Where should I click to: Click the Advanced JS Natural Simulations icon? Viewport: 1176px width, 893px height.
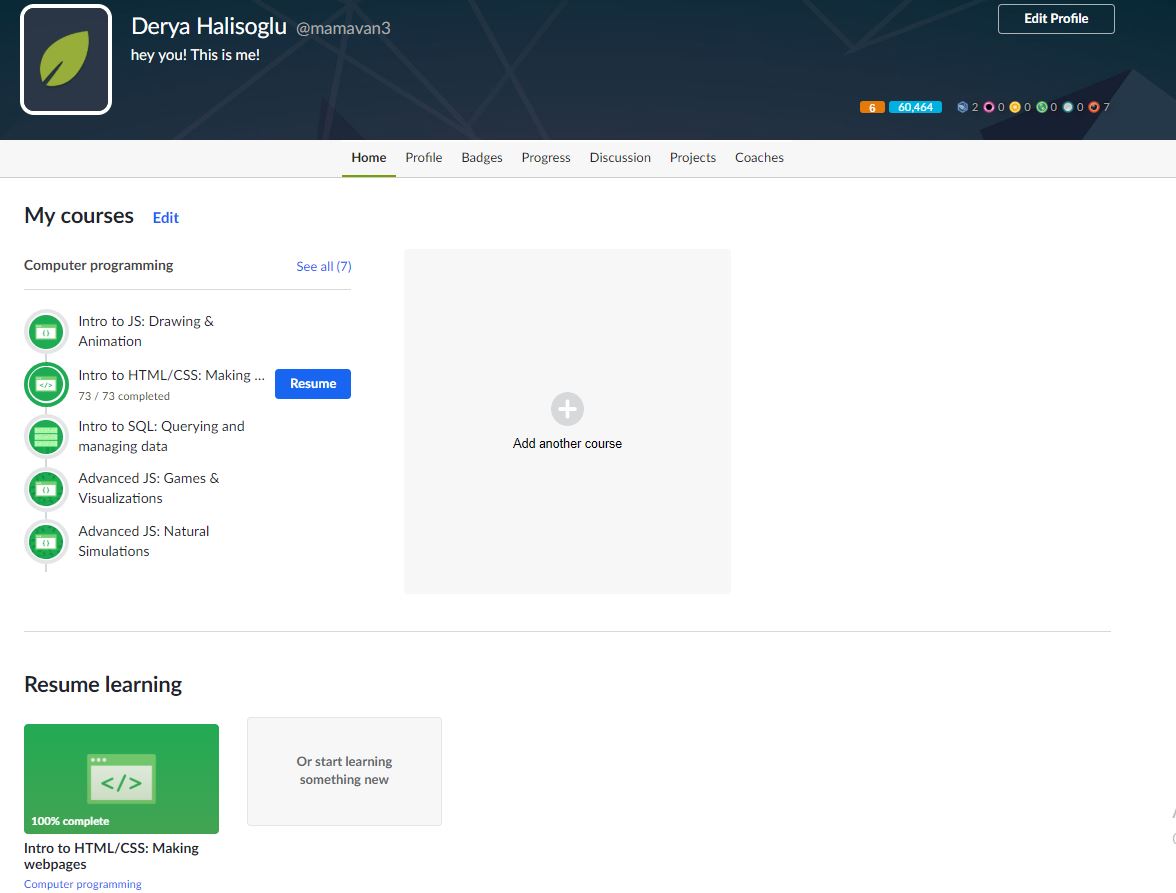(46, 541)
